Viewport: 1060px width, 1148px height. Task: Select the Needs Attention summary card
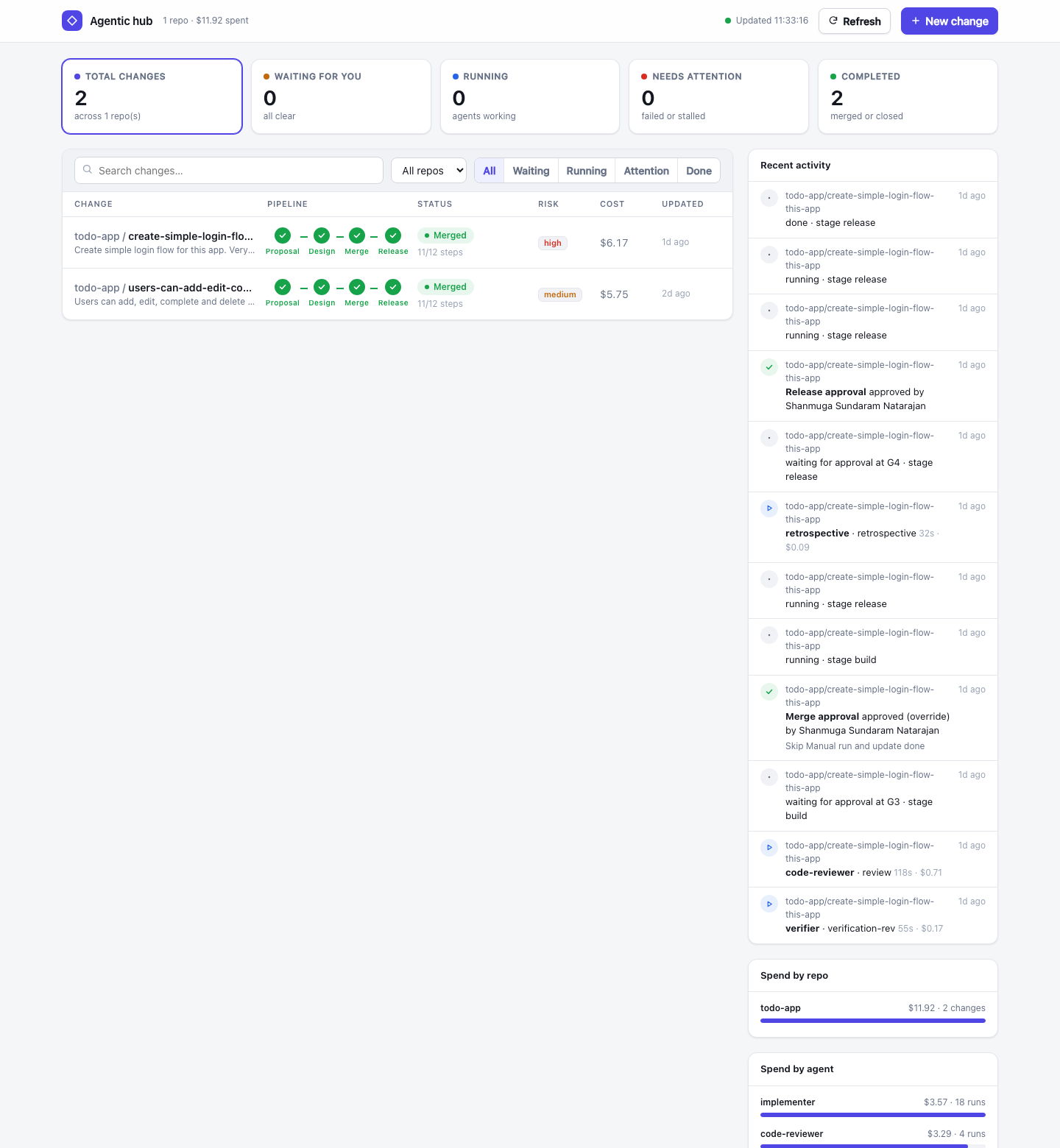pyautogui.click(x=718, y=96)
